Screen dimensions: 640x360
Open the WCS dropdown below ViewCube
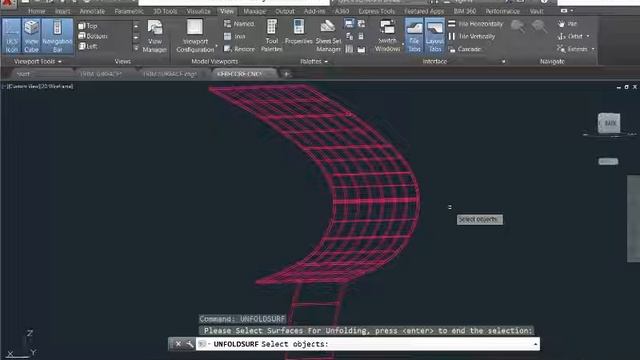tap(608, 162)
